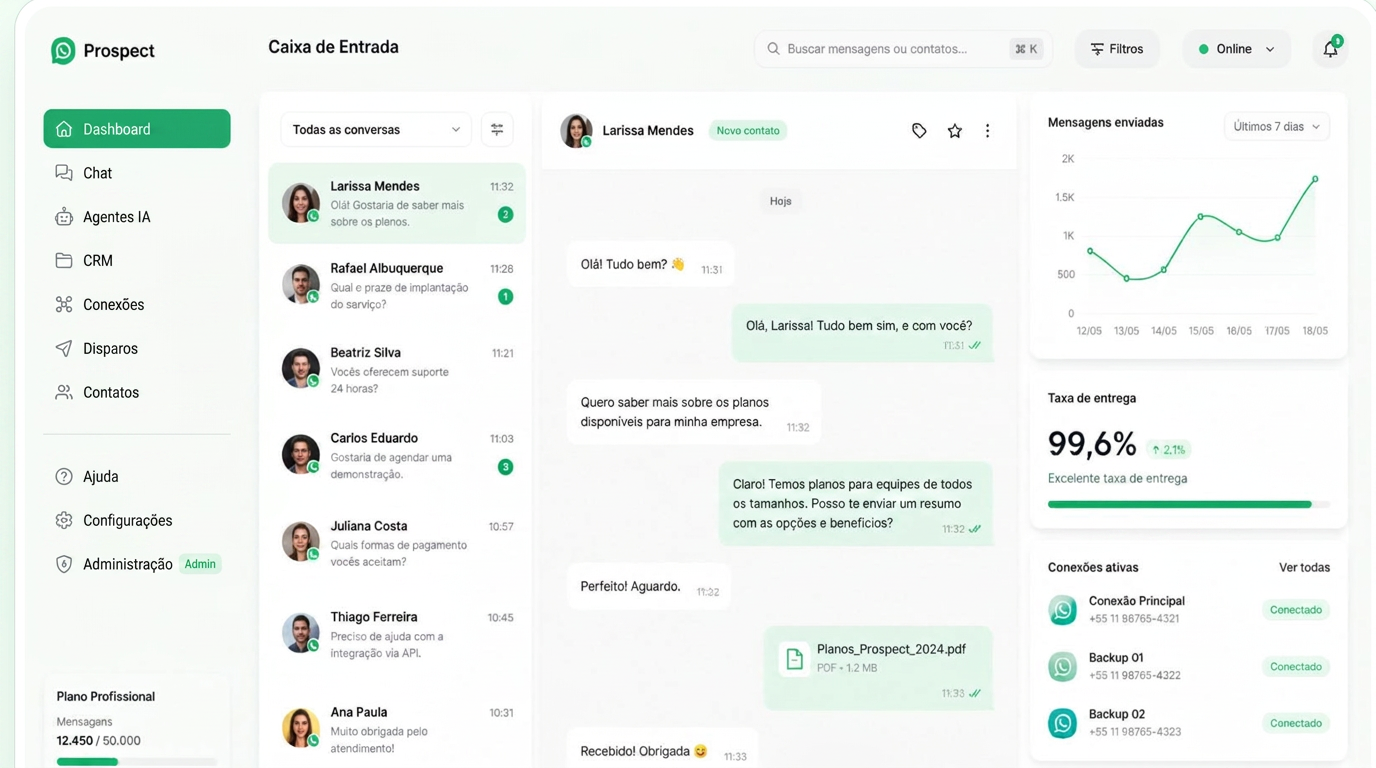1376x768 pixels.
Task: Click Conectado status for Backup 01
Action: point(1296,667)
